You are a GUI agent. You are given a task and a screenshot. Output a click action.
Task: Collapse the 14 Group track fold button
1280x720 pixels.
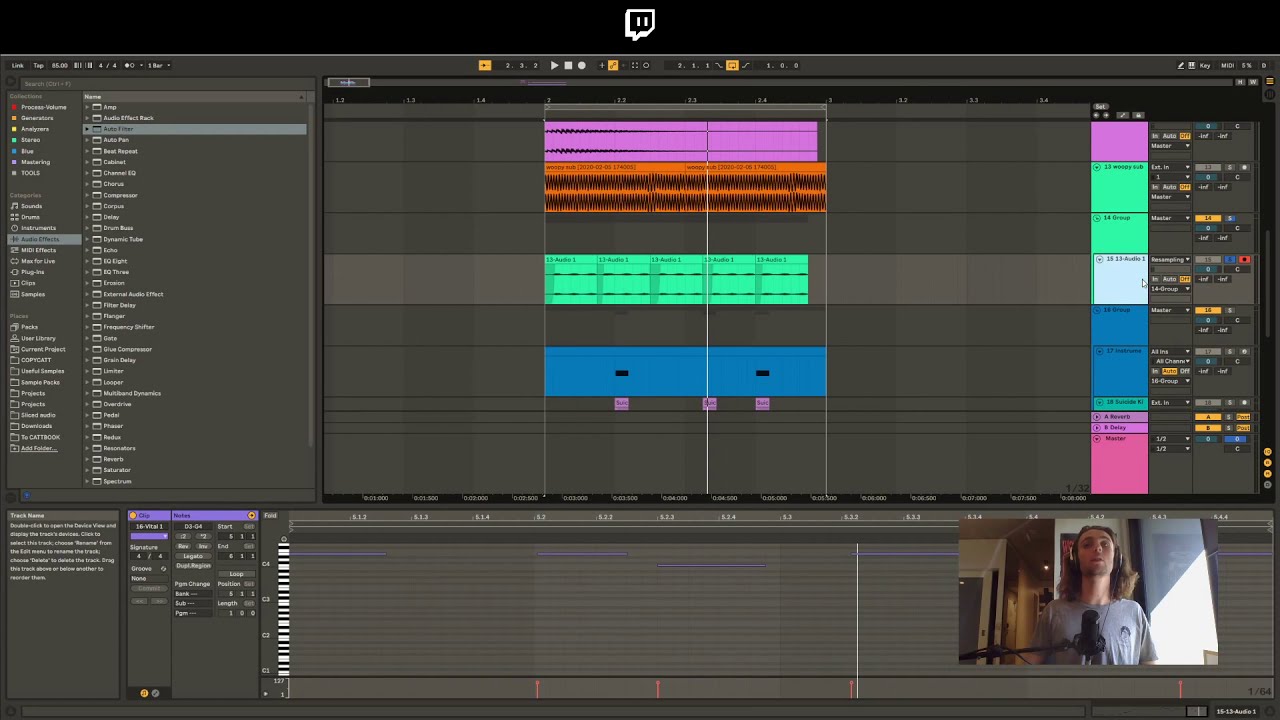(1097, 218)
